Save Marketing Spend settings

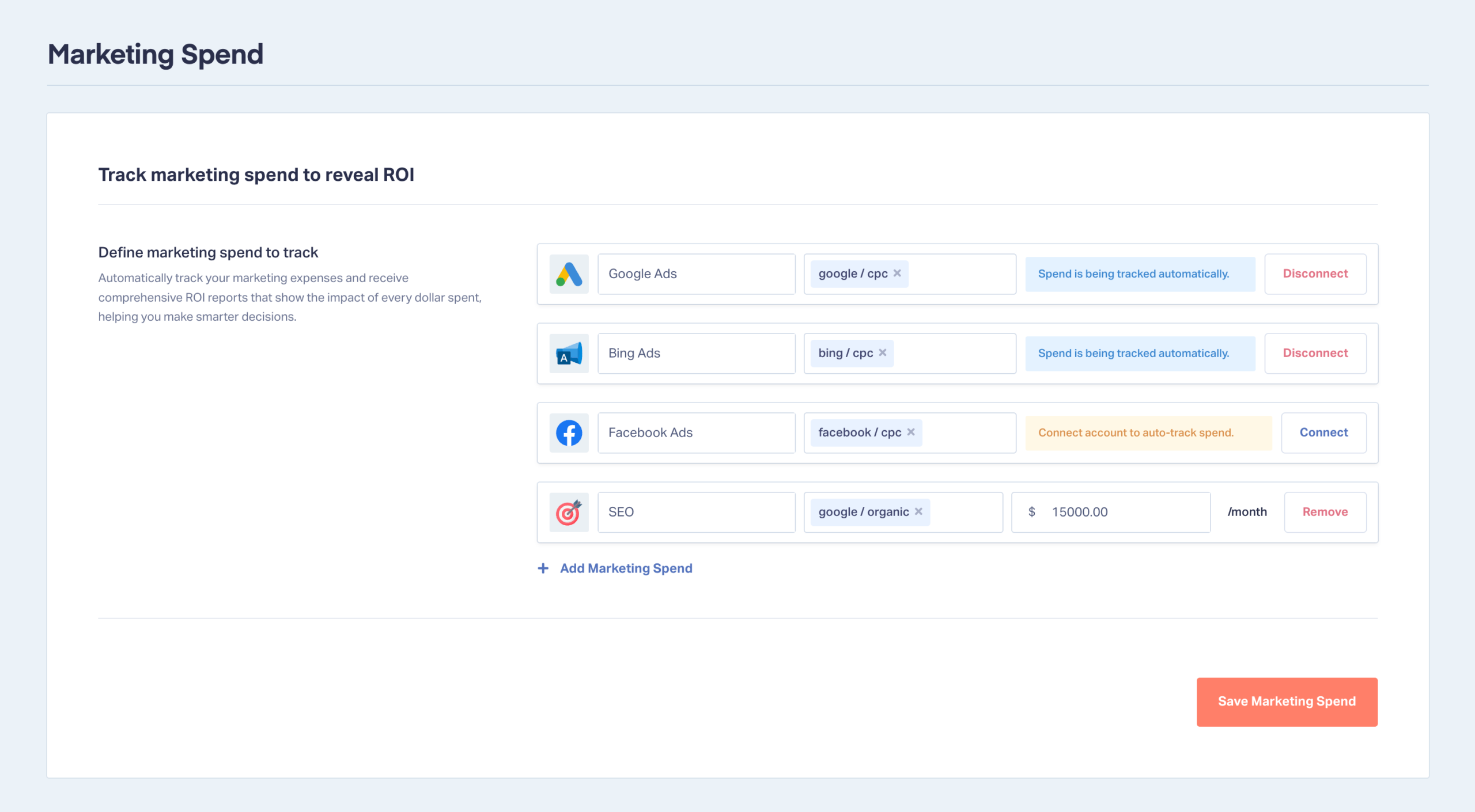click(x=1287, y=702)
